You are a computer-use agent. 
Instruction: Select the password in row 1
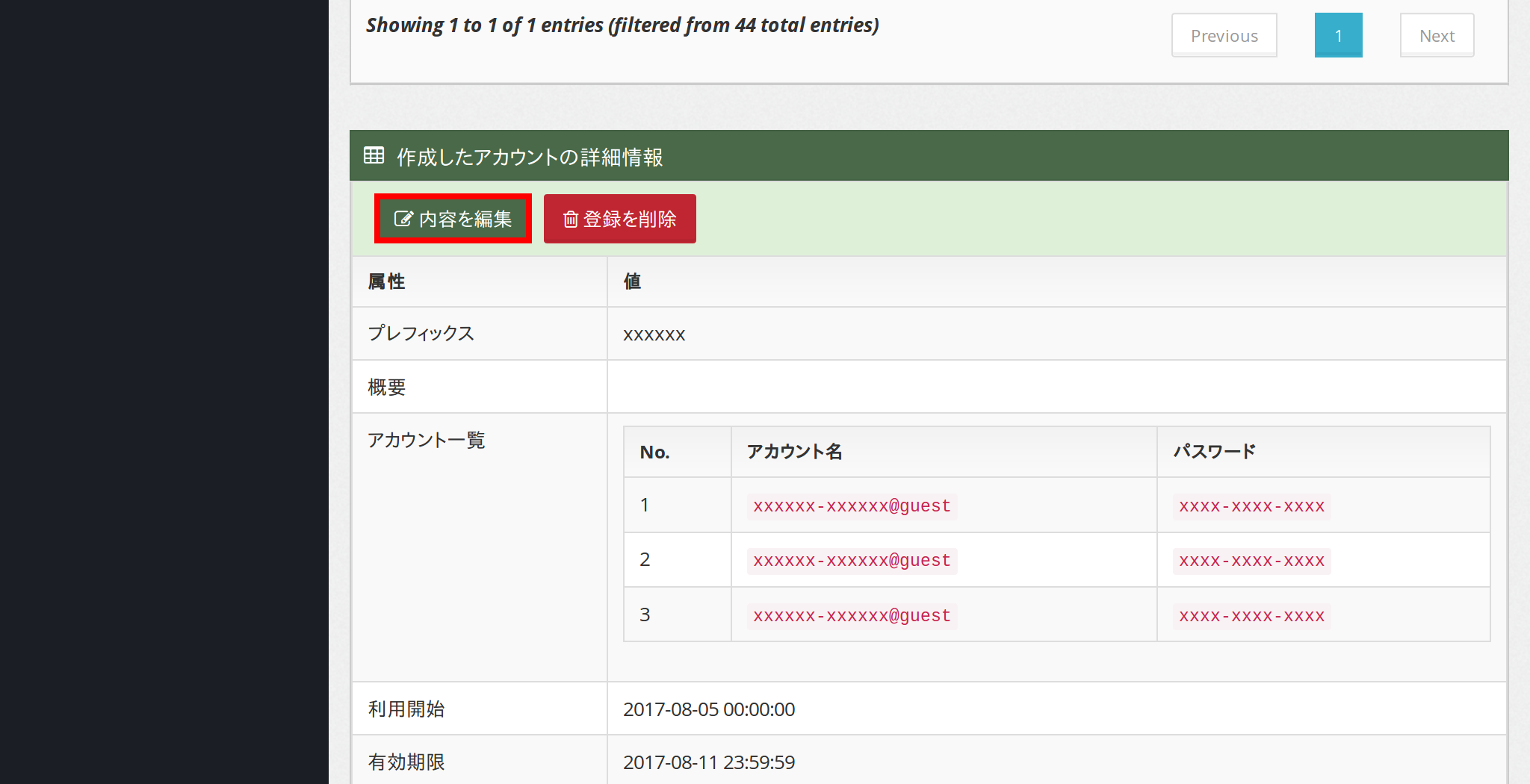pos(1251,506)
